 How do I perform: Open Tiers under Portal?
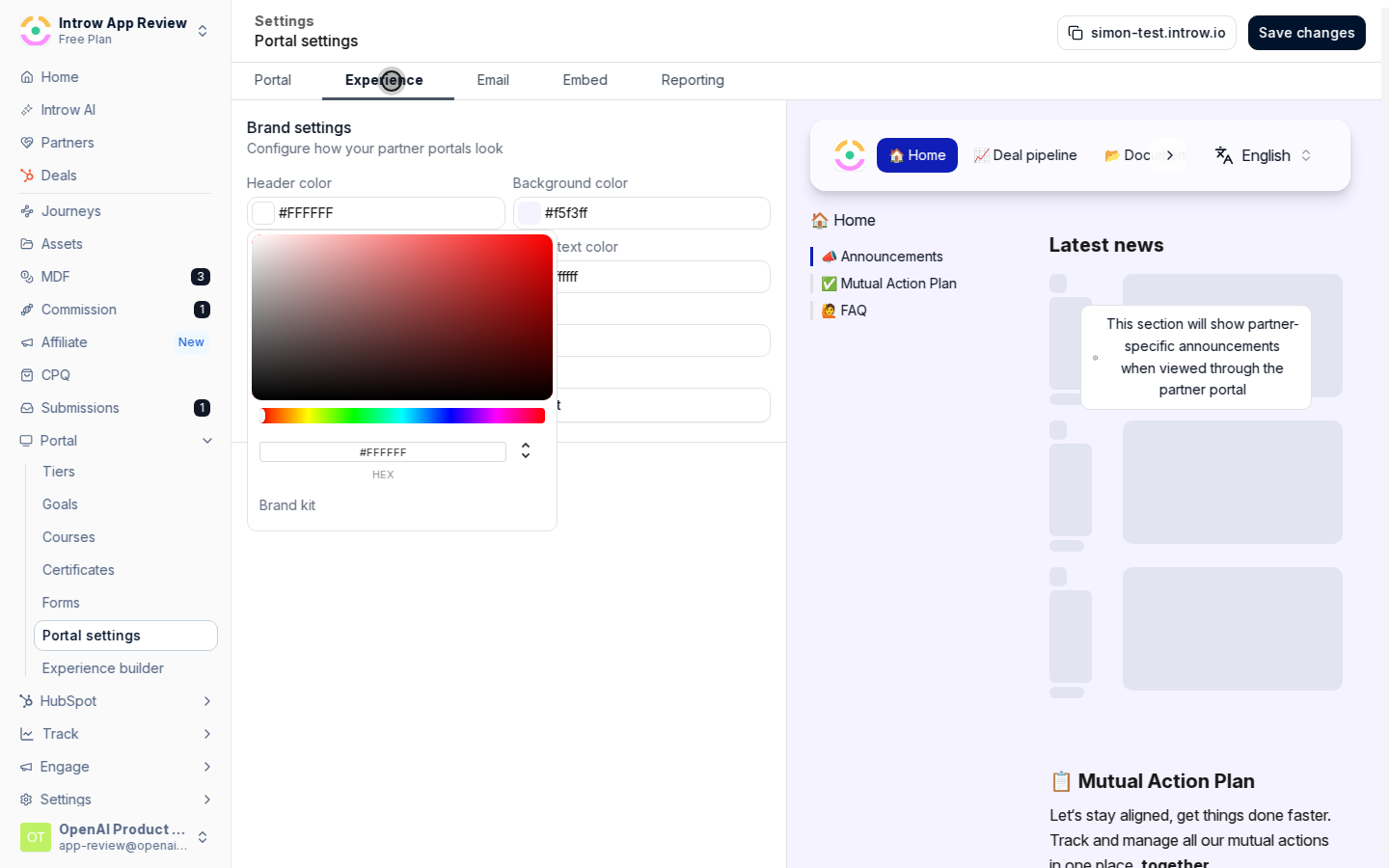[x=59, y=472]
